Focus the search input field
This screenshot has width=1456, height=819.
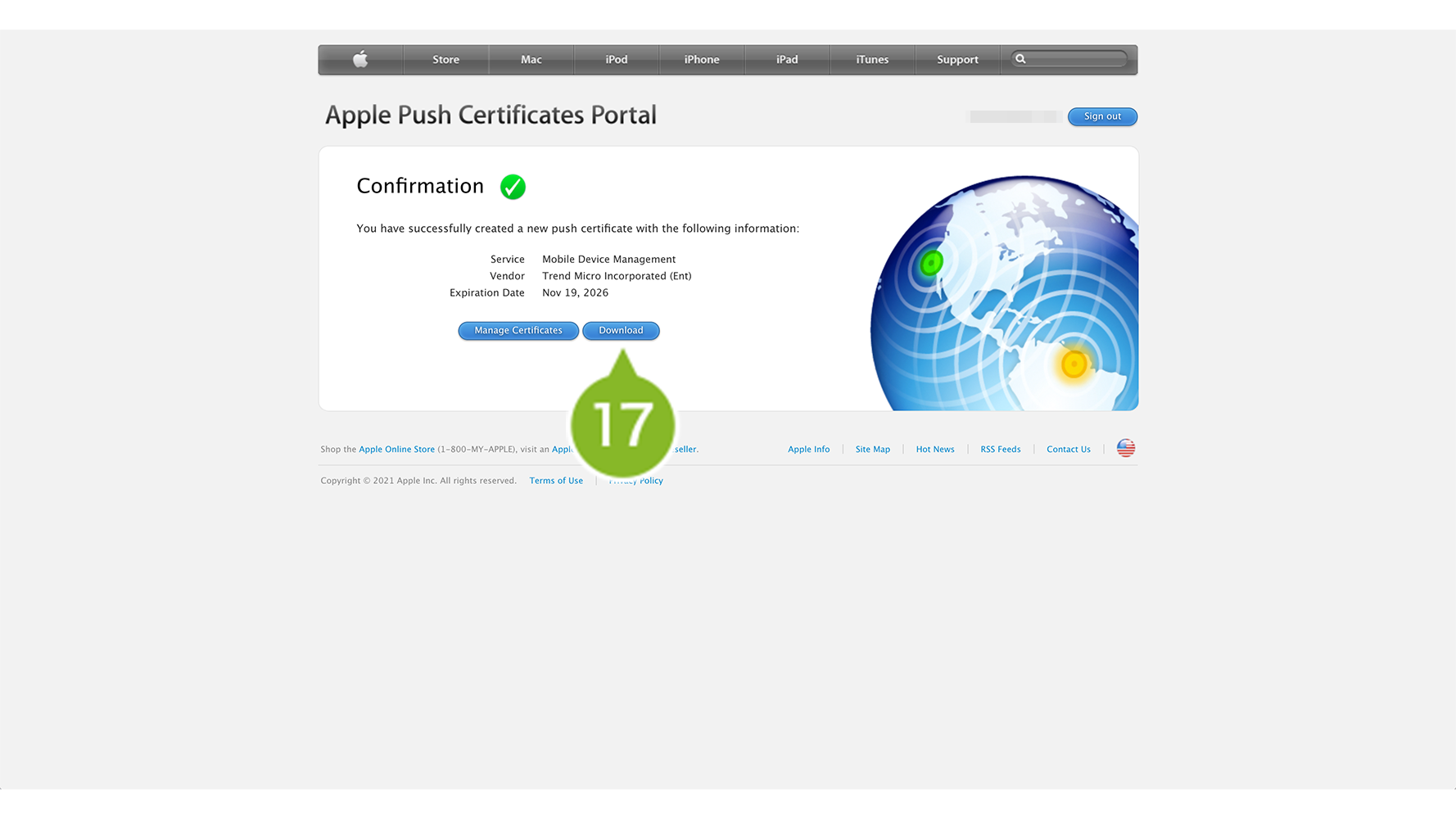point(1076,59)
